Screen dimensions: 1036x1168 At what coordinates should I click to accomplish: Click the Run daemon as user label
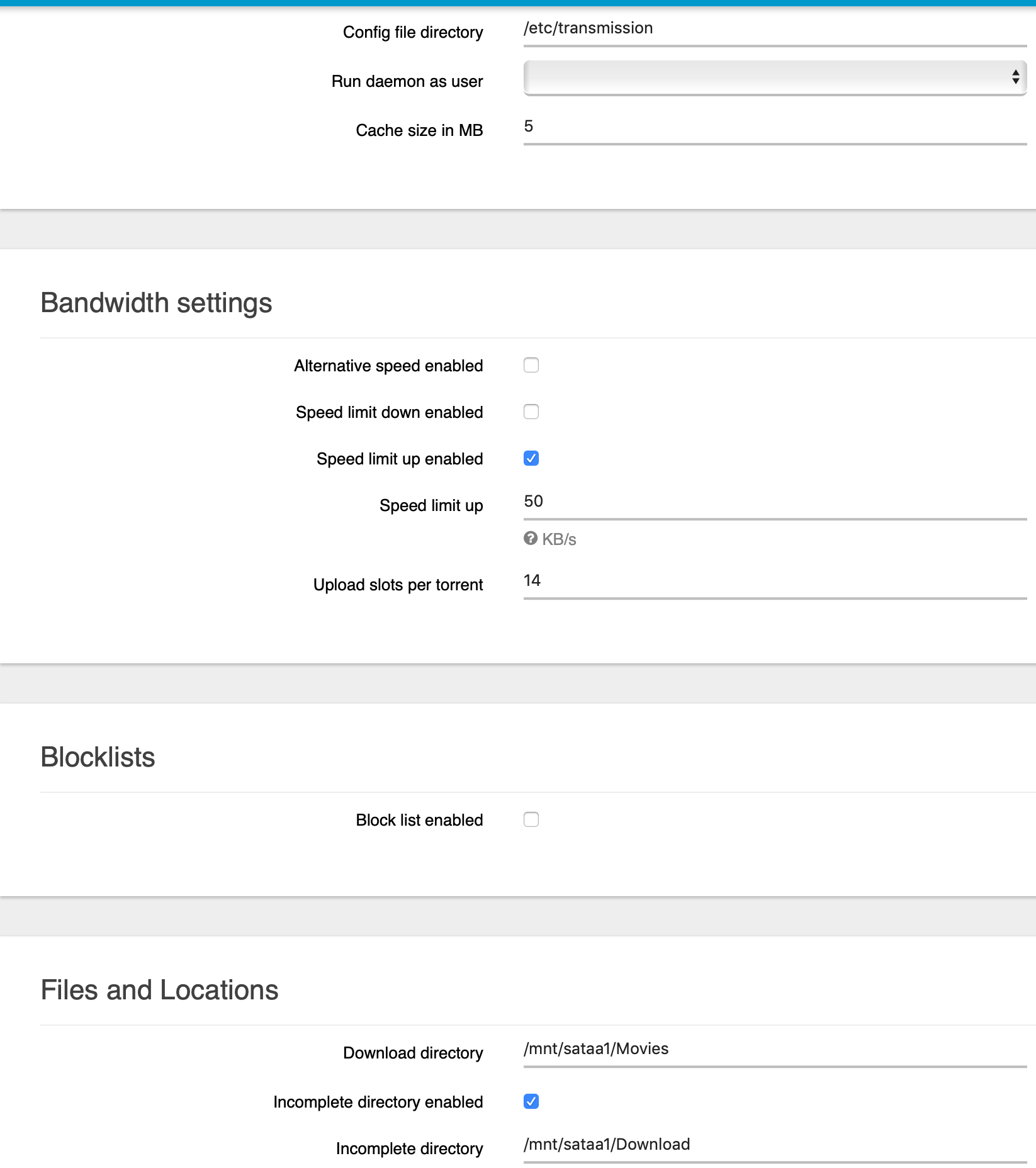point(407,82)
